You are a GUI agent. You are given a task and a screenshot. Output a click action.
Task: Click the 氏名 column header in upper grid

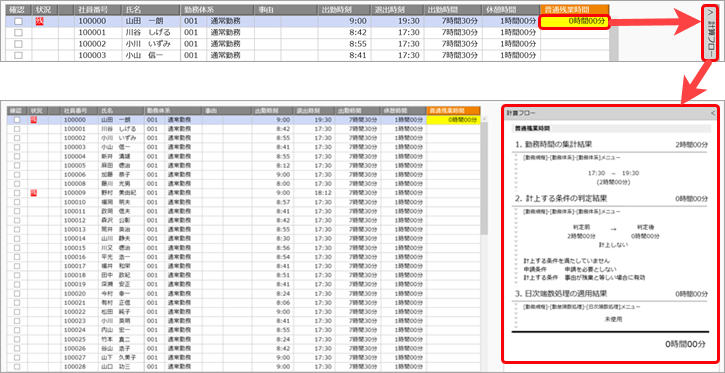point(151,10)
